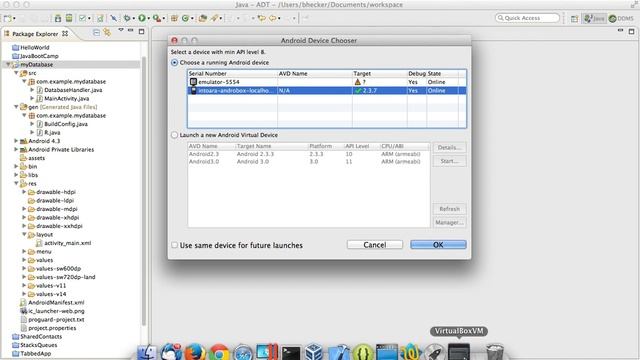
Task: Collapse the layout folder
Action: [24, 234]
